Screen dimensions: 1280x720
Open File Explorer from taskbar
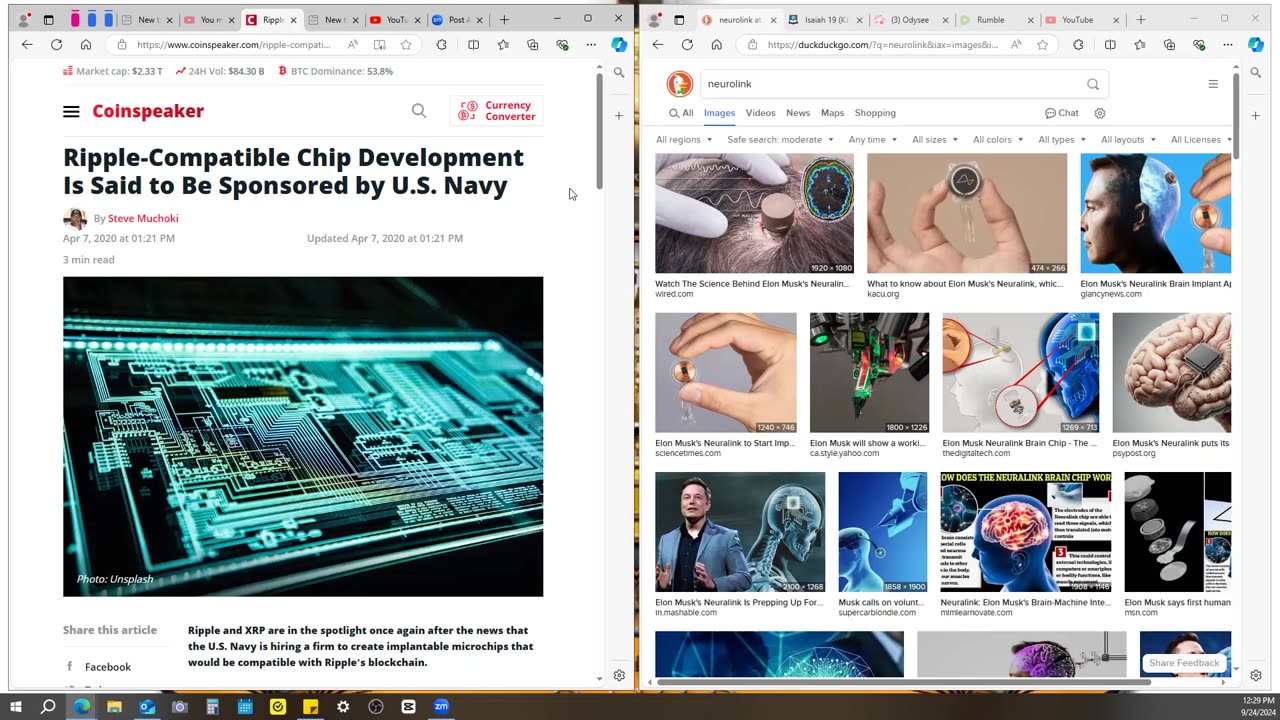tap(114, 706)
